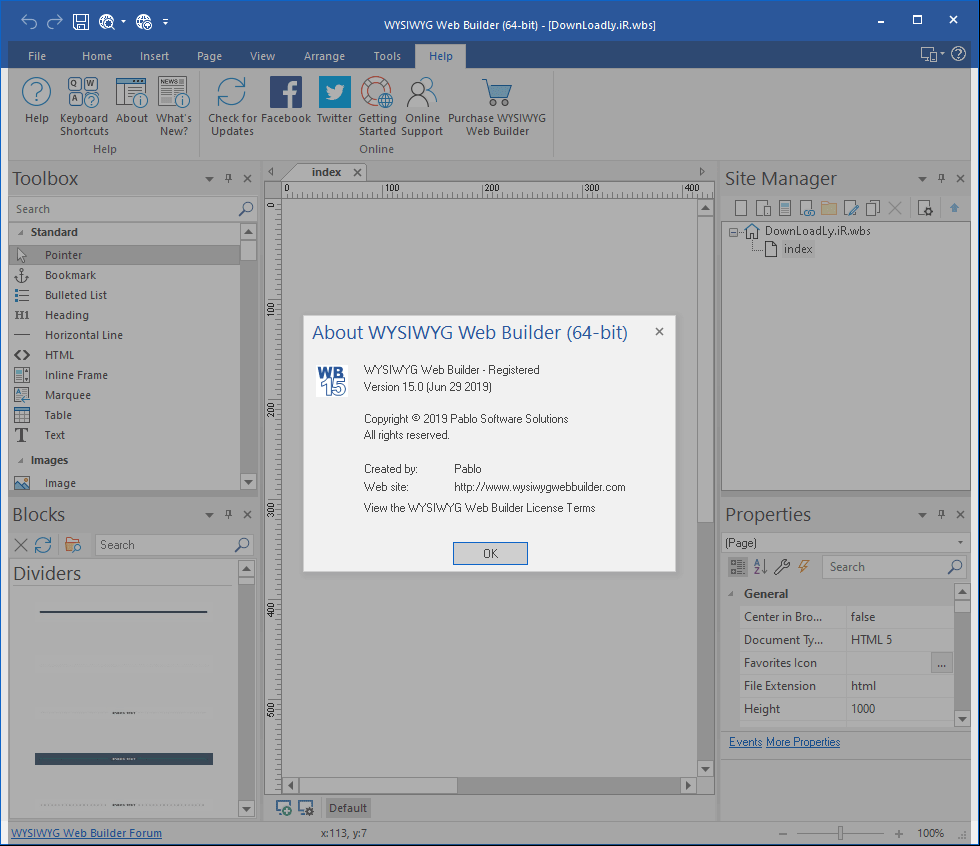Viewport: 980px width, 846px height.
Task: Select the Table tool
Action: 124,415
